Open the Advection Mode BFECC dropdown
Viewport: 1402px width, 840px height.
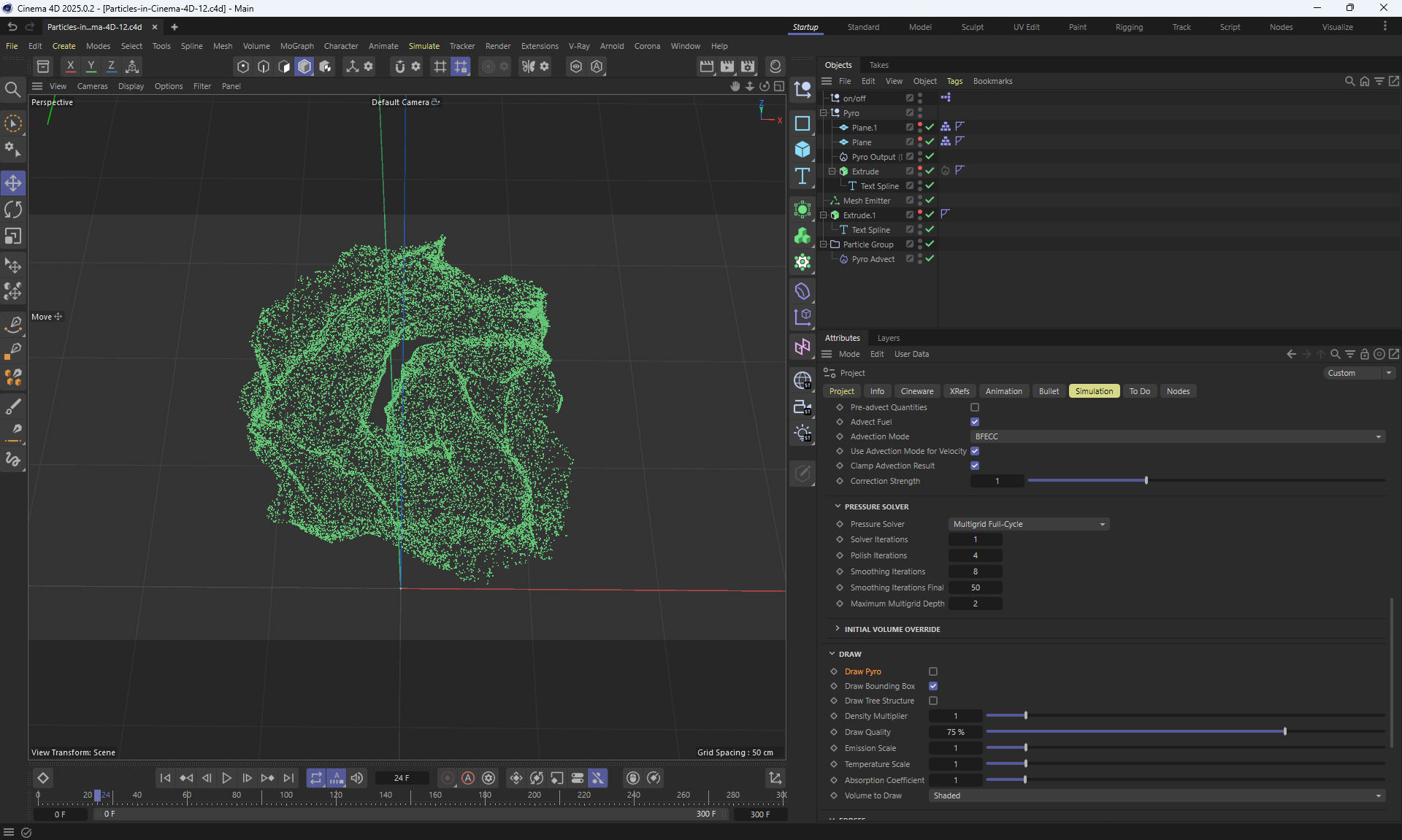click(x=1178, y=436)
